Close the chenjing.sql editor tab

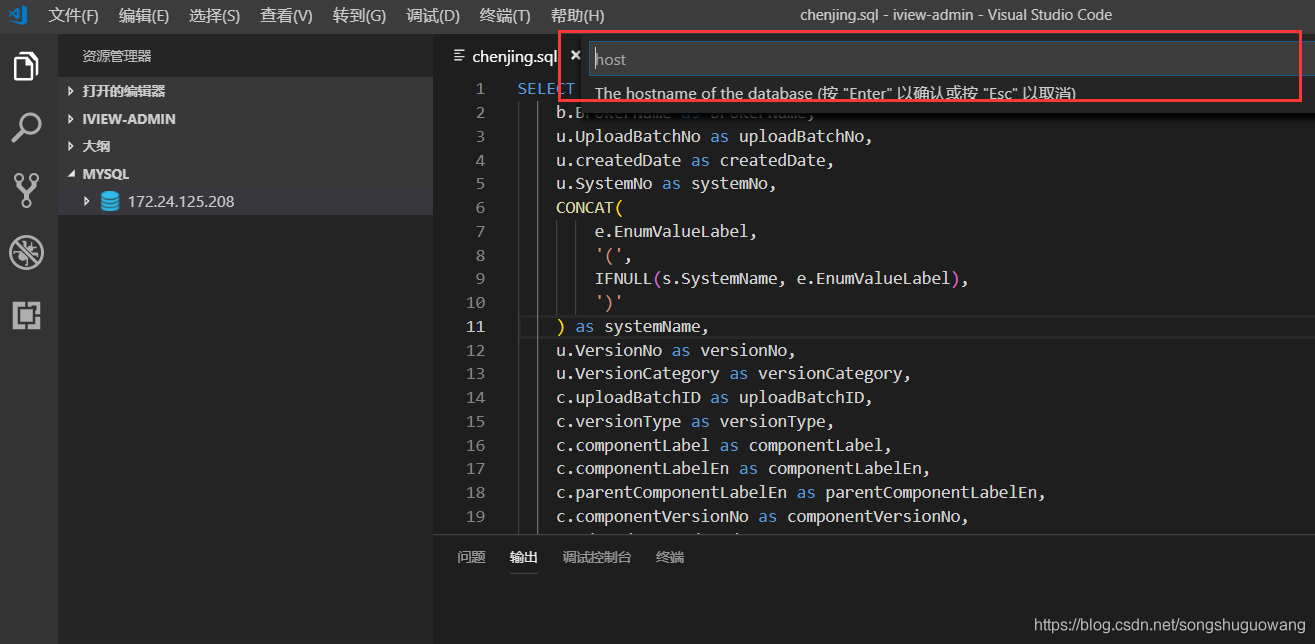click(x=575, y=56)
